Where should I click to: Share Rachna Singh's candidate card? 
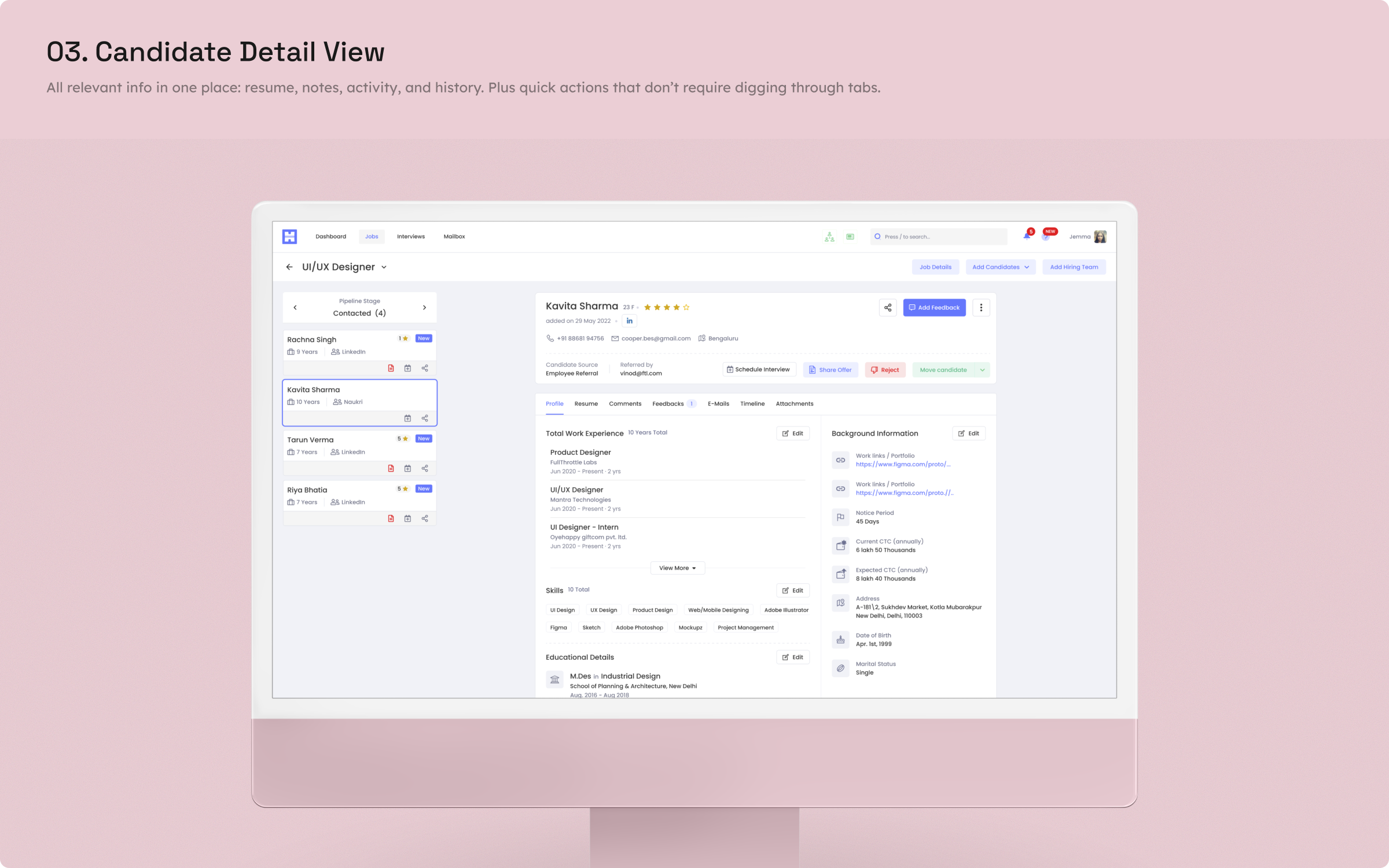click(x=425, y=368)
